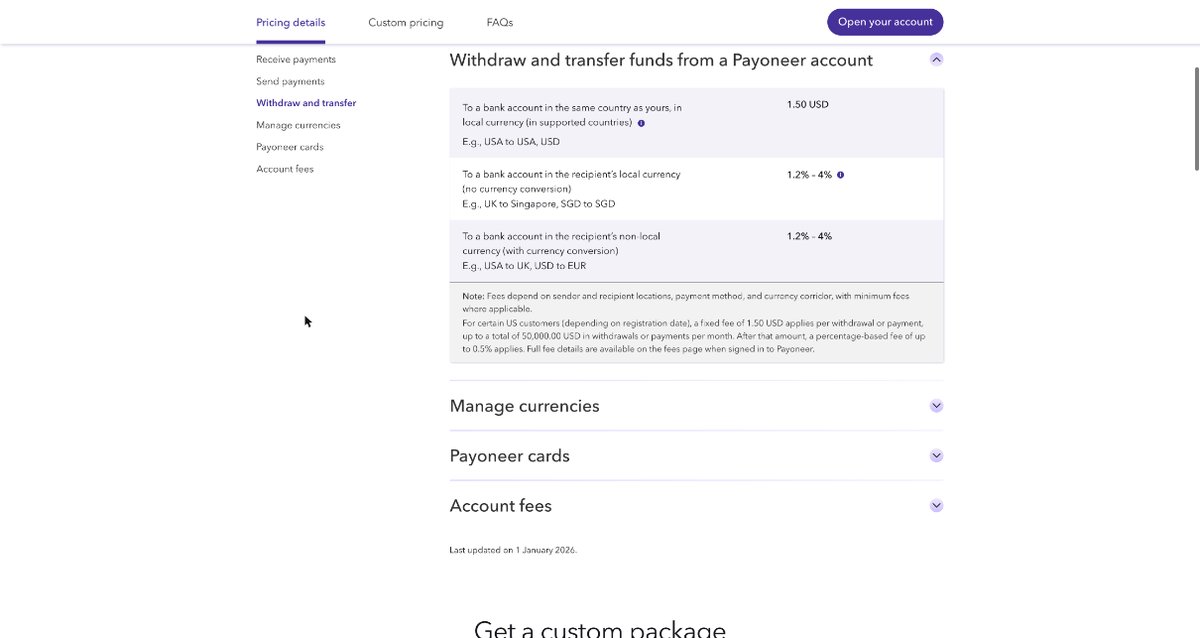Click info icon next to supported countries

point(641,123)
